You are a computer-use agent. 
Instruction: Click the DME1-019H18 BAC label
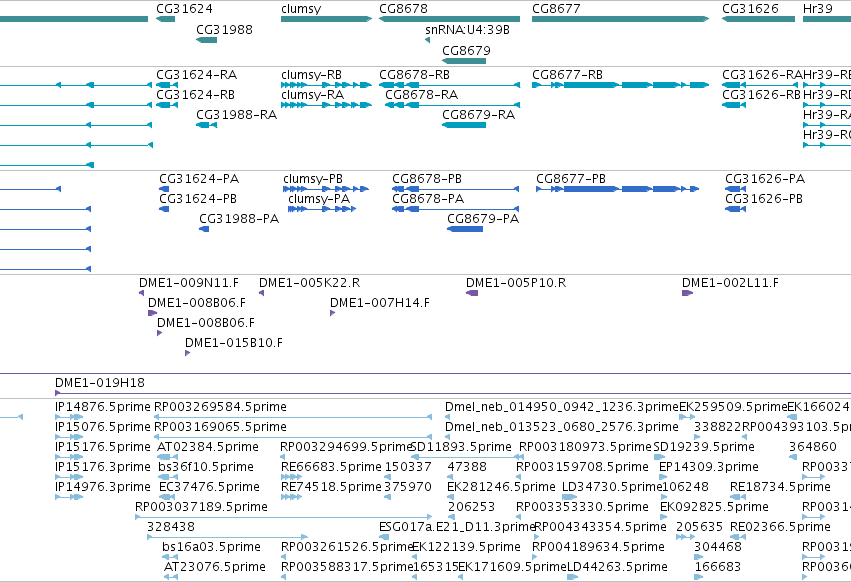pyautogui.click(x=100, y=383)
